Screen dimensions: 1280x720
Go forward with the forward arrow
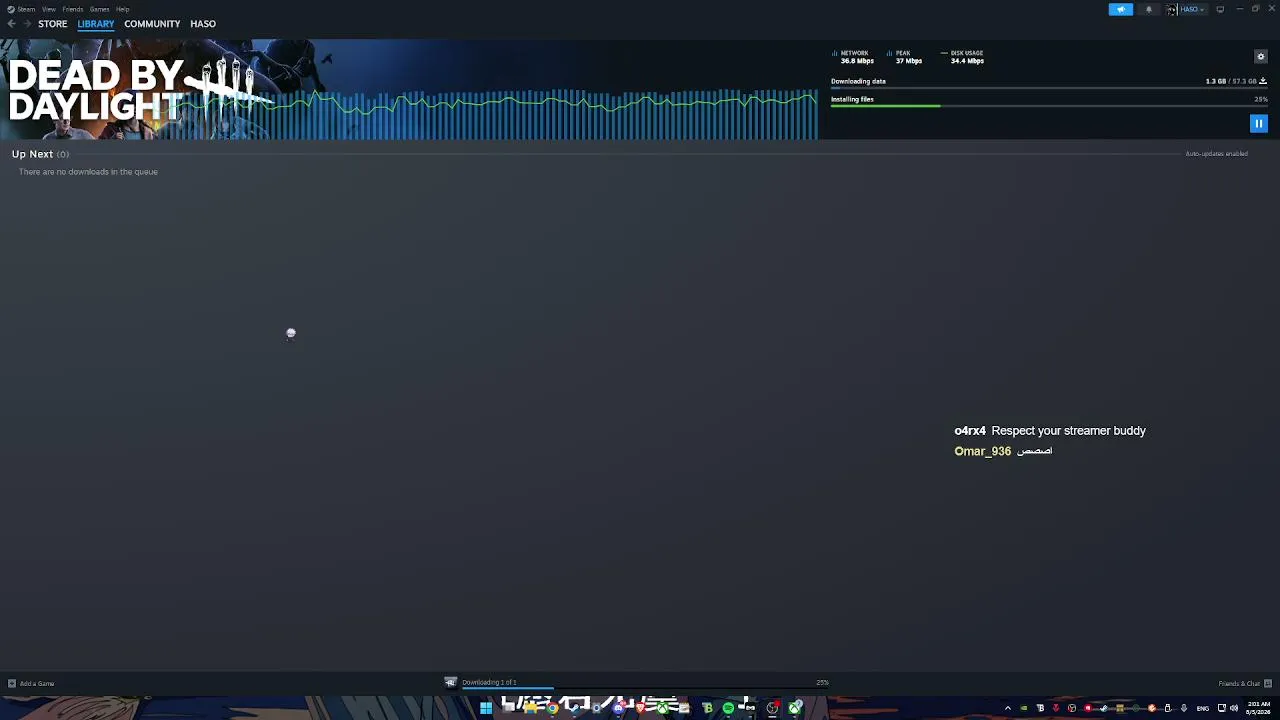pos(27,24)
